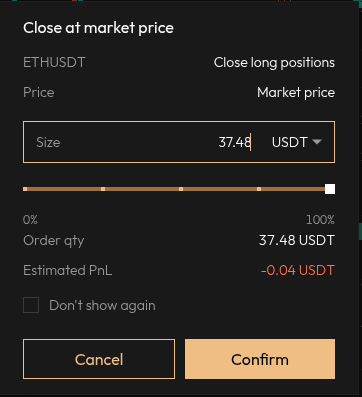Click the Market price value text
This screenshot has height=397, width=362.
coord(296,92)
